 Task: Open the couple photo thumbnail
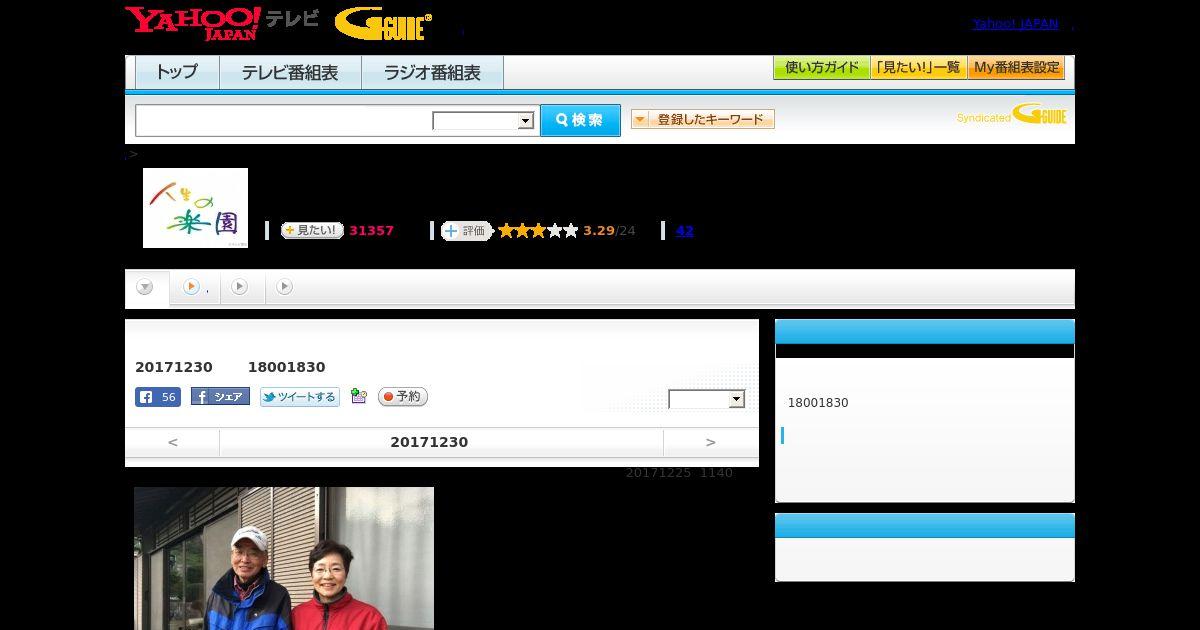tap(284, 558)
